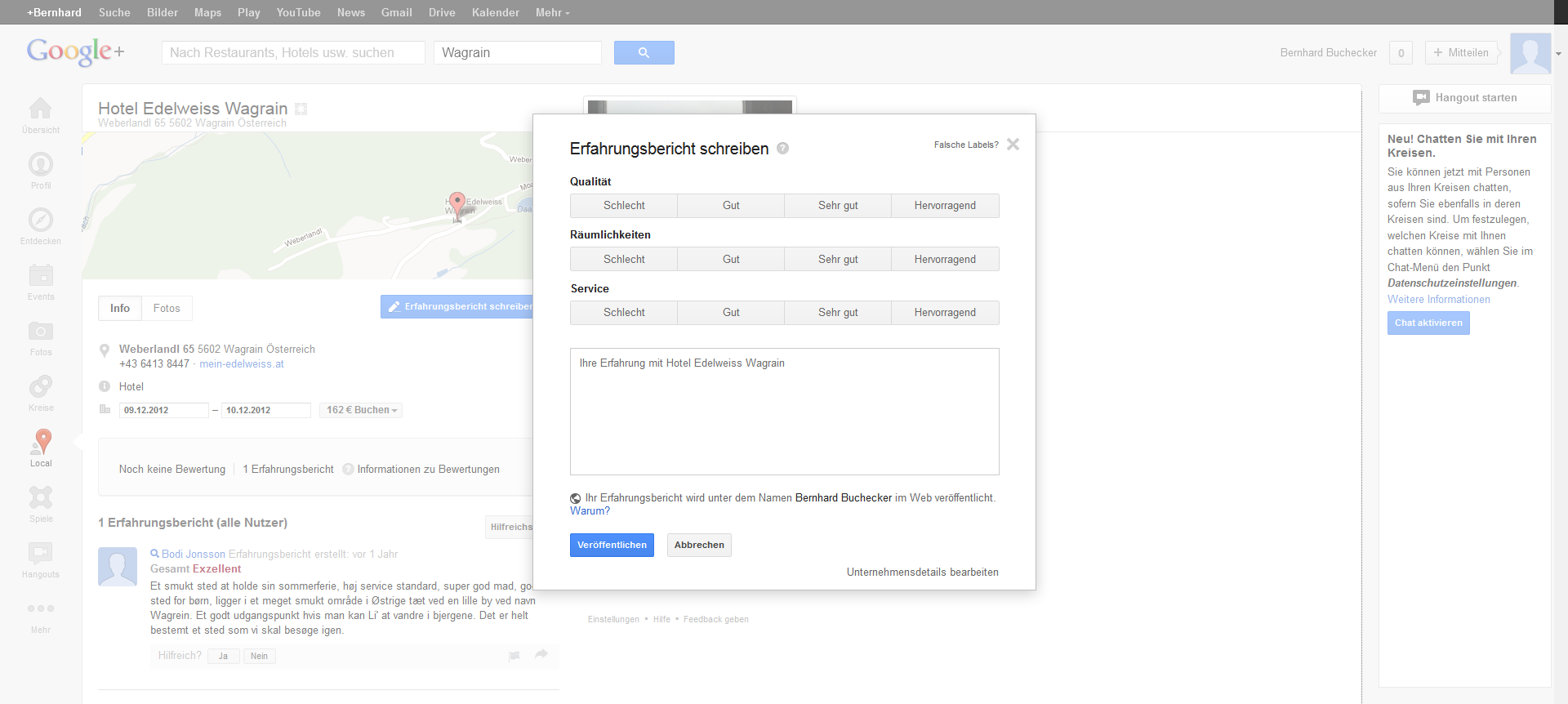Open Entdecken compass icon
1568x704 pixels.
pyautogui.click(x=41, y=220)
